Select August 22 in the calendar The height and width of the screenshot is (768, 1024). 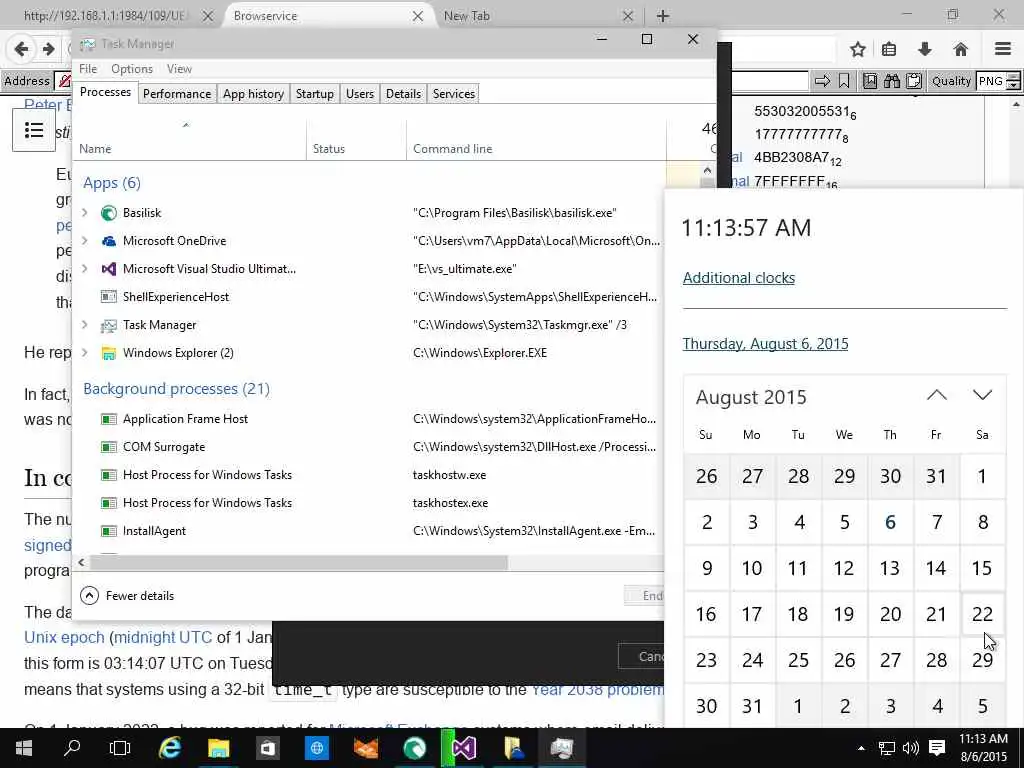click(982, 614)
